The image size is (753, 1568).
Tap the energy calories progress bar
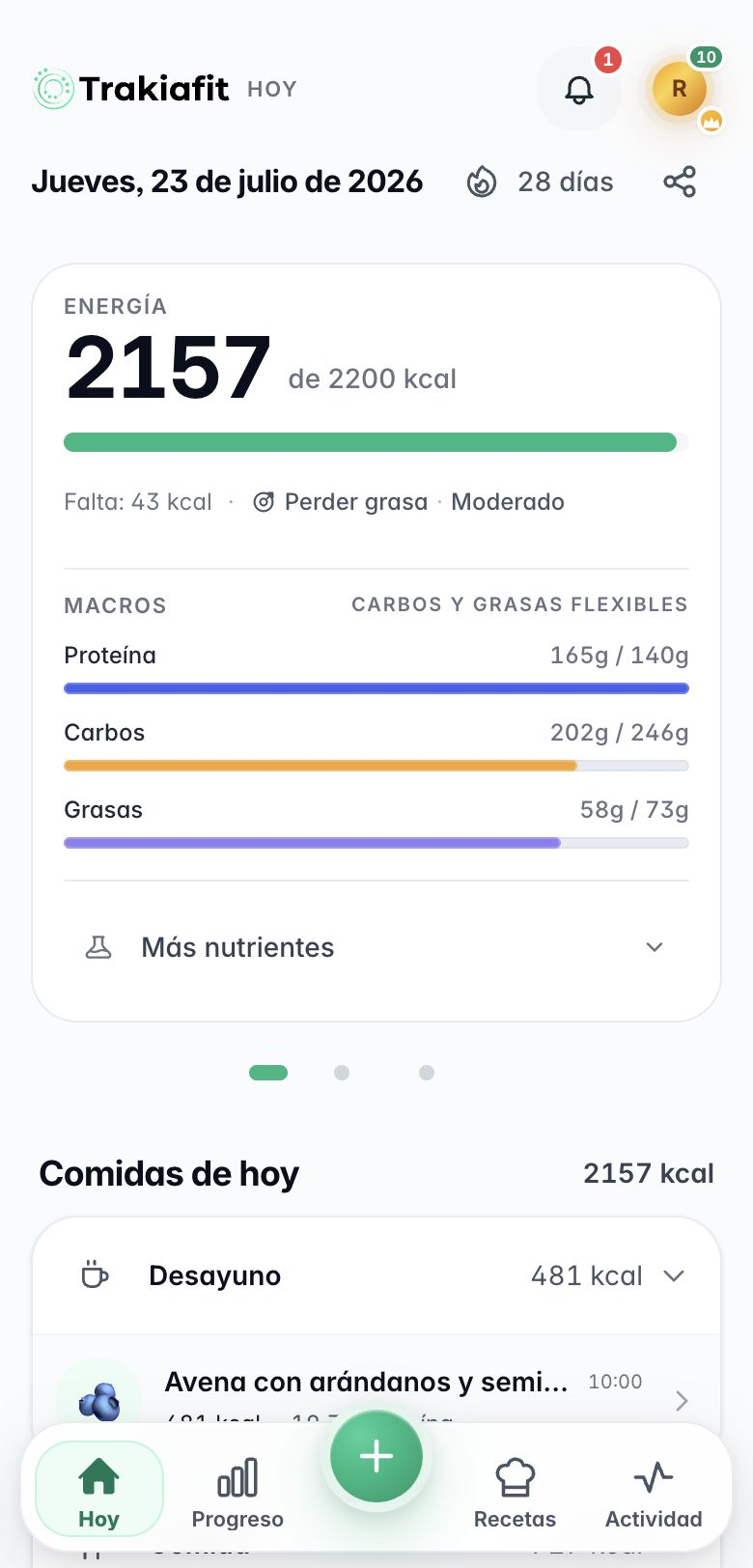[x=376, y=442]
